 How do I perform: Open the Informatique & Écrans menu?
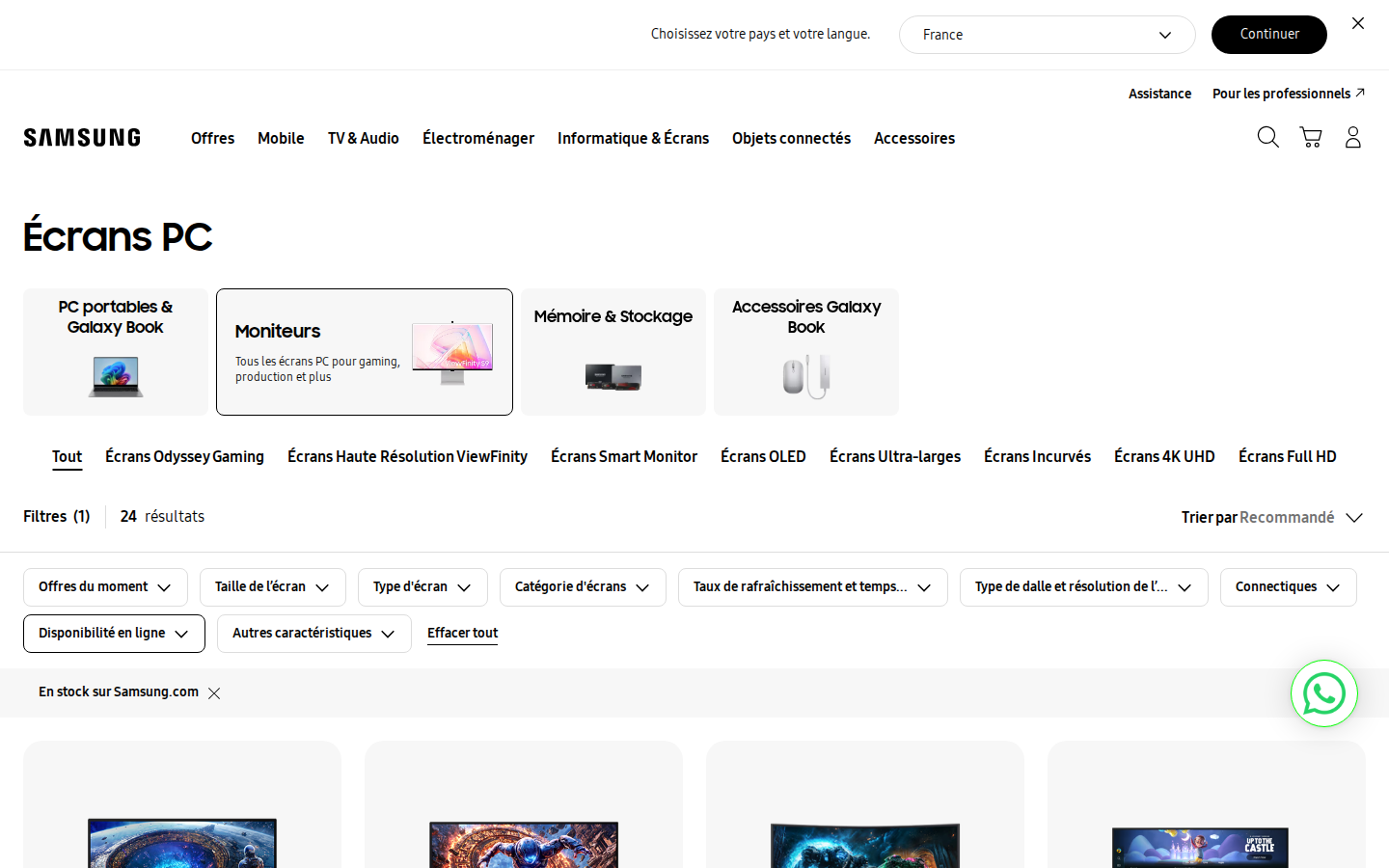[x=633, y=138]
